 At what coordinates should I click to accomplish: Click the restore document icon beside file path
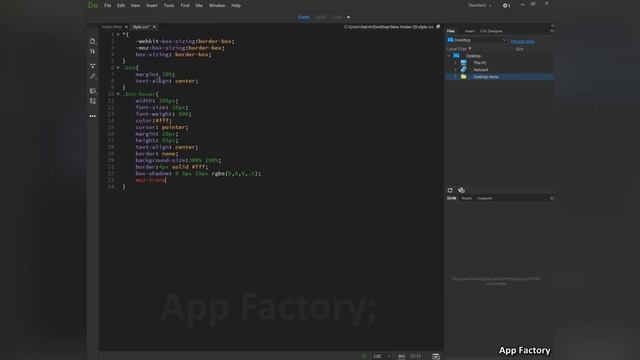[x=438, y=27]
